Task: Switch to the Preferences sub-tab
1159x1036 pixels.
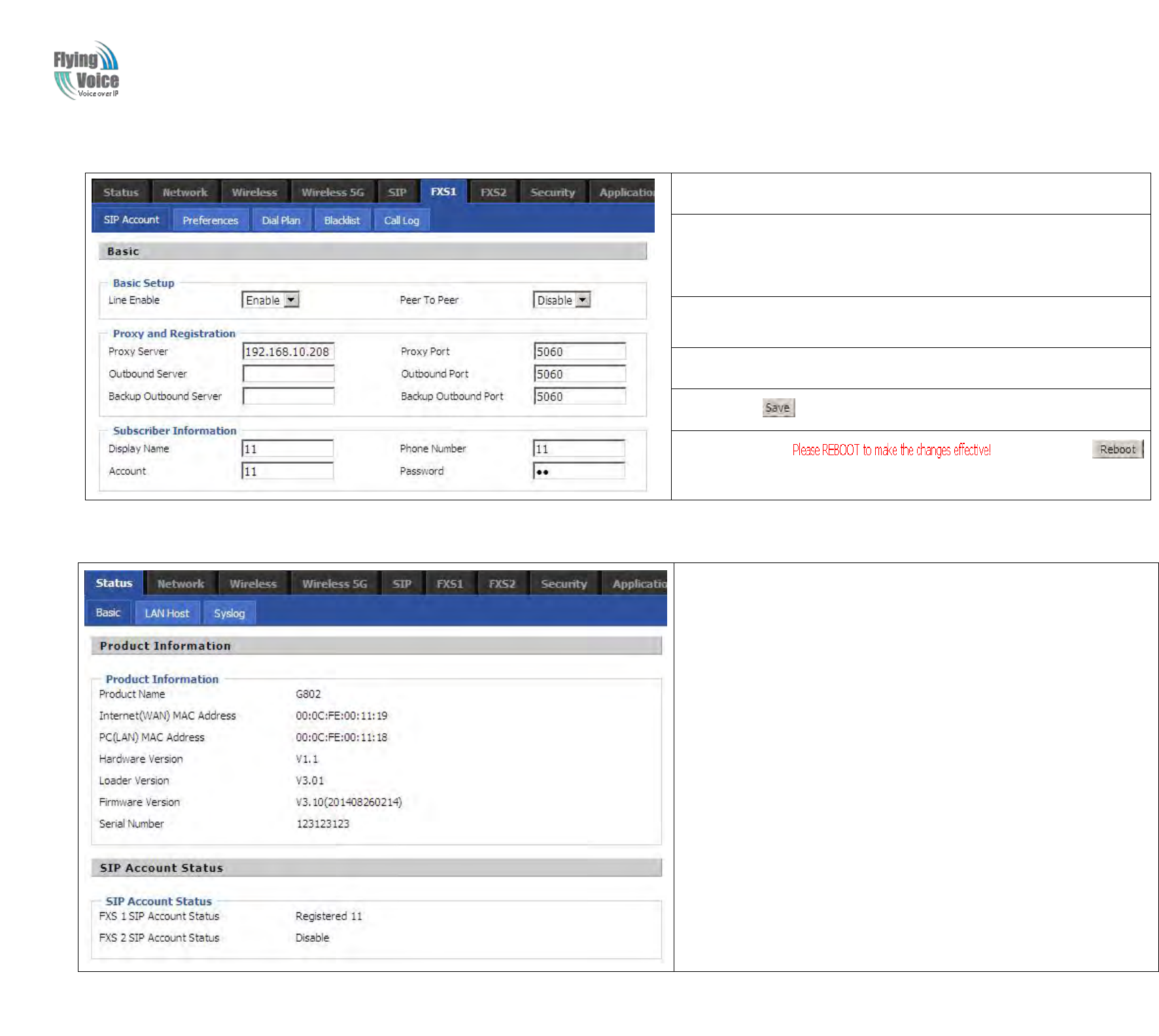Action: (x=211, y=220)
